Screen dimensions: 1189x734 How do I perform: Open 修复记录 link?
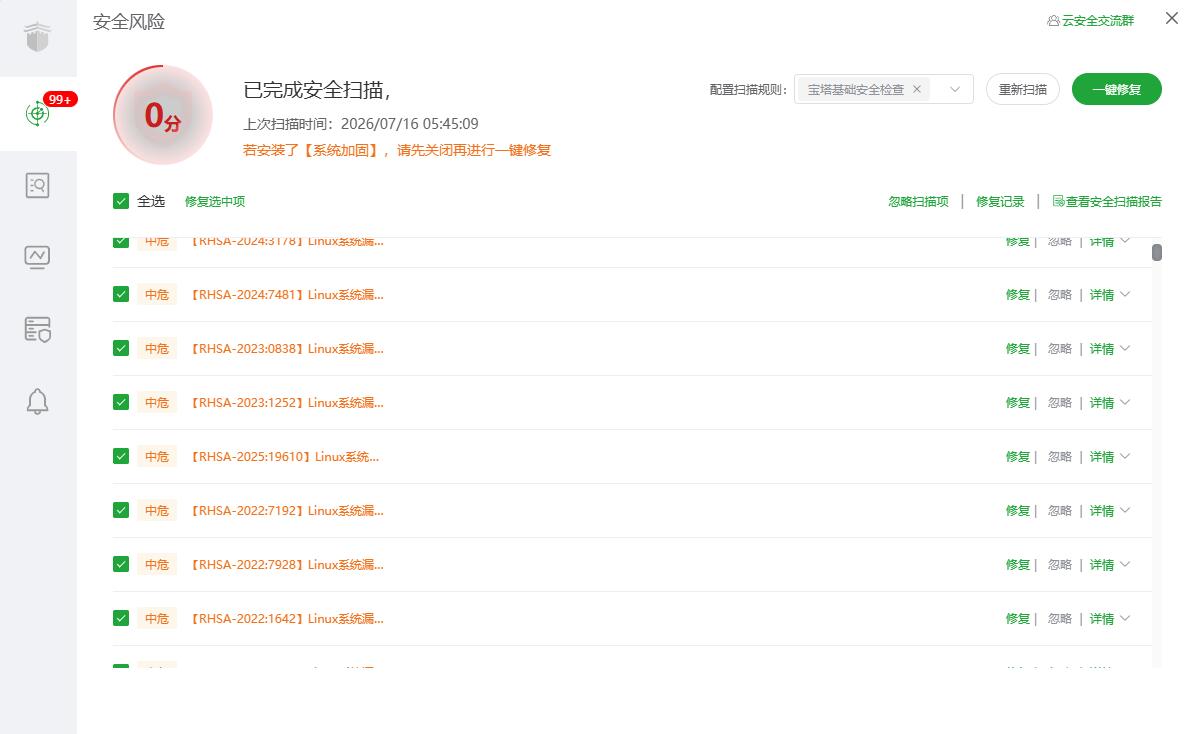(x=999, y=202)
